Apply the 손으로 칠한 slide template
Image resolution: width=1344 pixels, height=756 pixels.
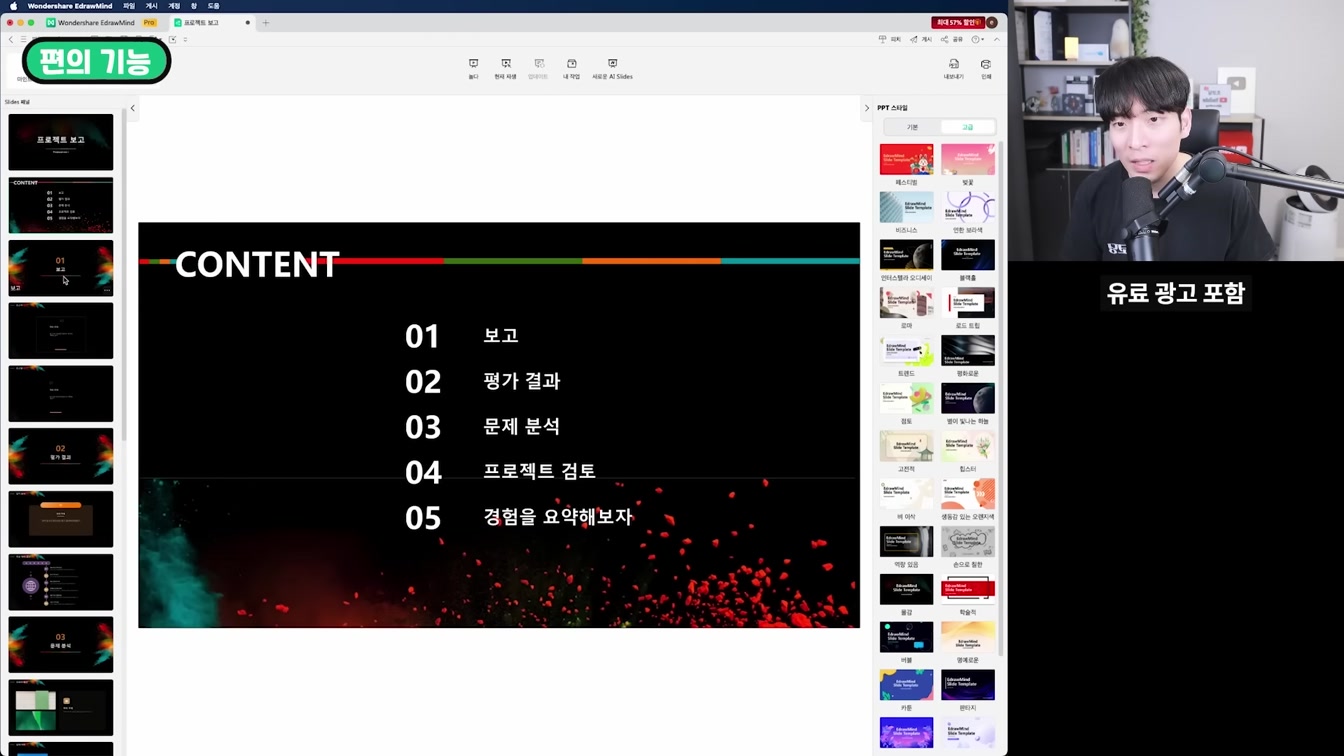968,542
